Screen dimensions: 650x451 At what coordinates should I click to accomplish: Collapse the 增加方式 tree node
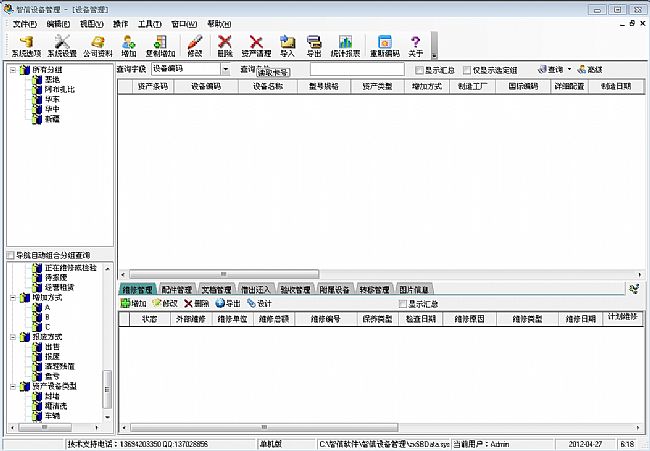point(12,298)
